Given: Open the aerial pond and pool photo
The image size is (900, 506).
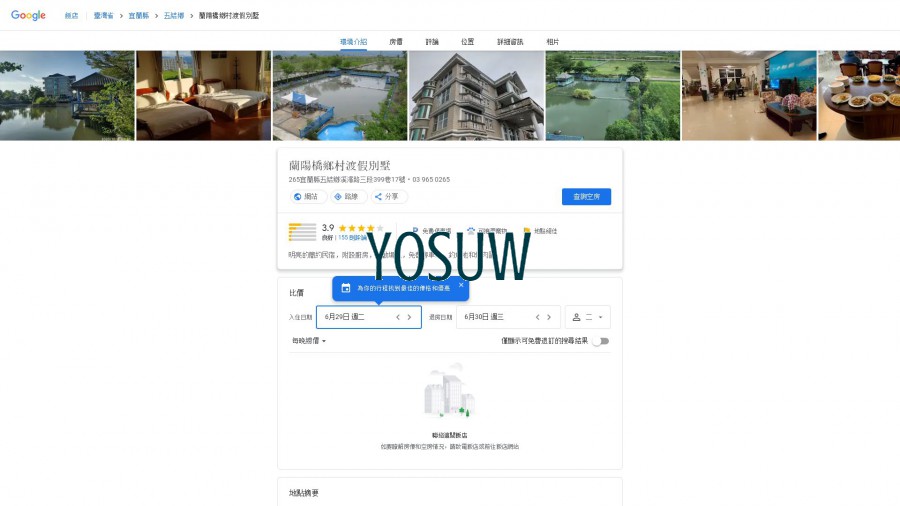Looking at the screenshot, I should point(340,95).
